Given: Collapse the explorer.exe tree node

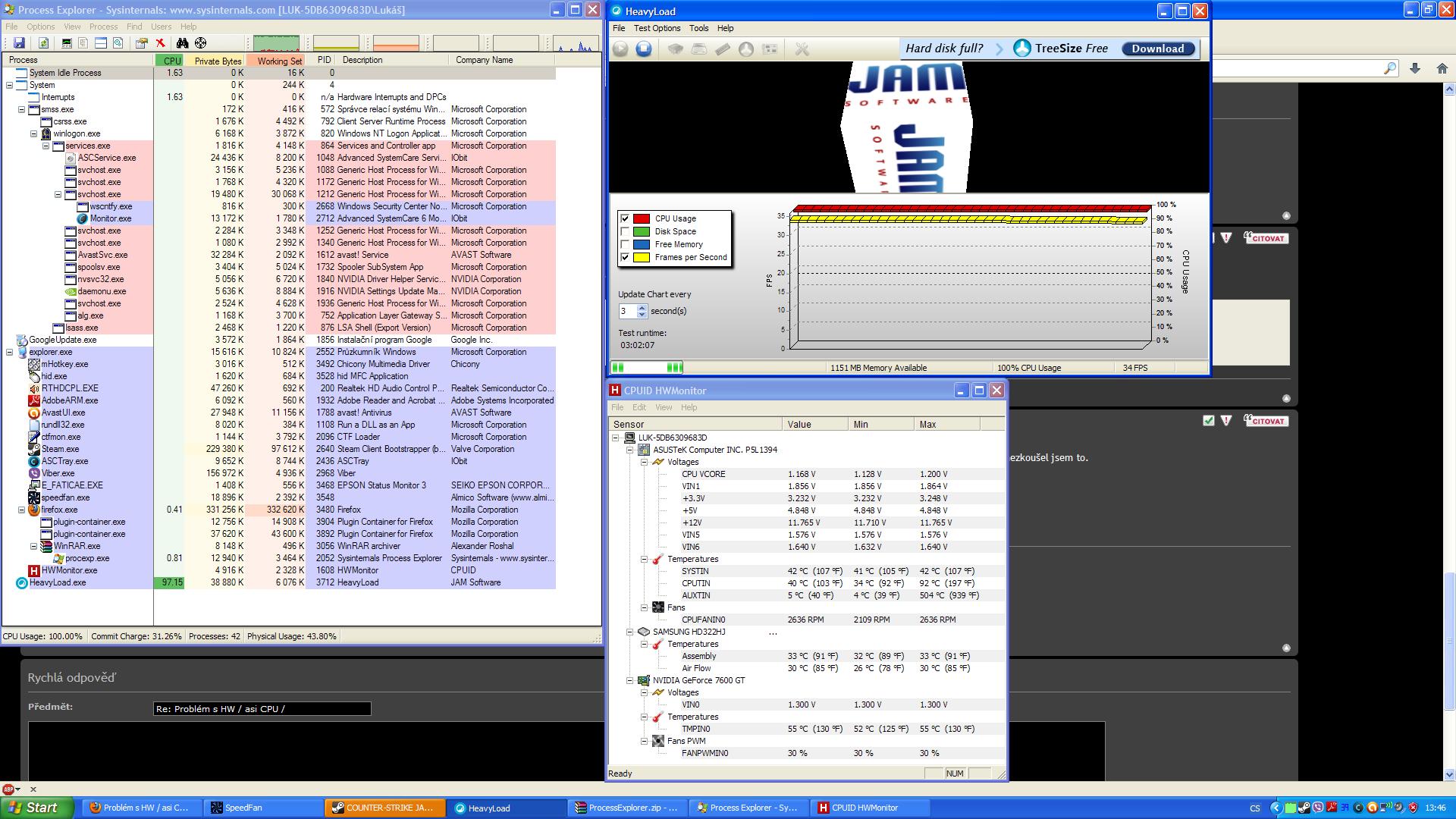Looking at the screenshot, I should pos(9,352).
